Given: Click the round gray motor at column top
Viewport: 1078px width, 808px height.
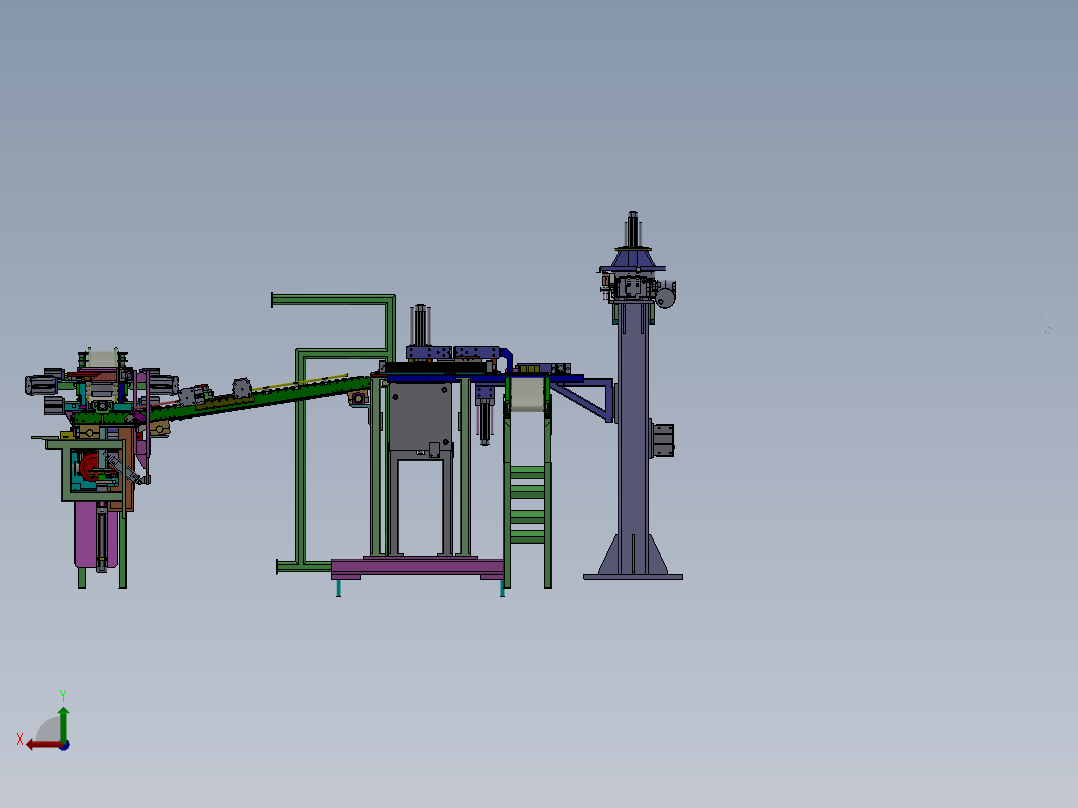Looking at the screenshot, I should (x=665, y=295).
